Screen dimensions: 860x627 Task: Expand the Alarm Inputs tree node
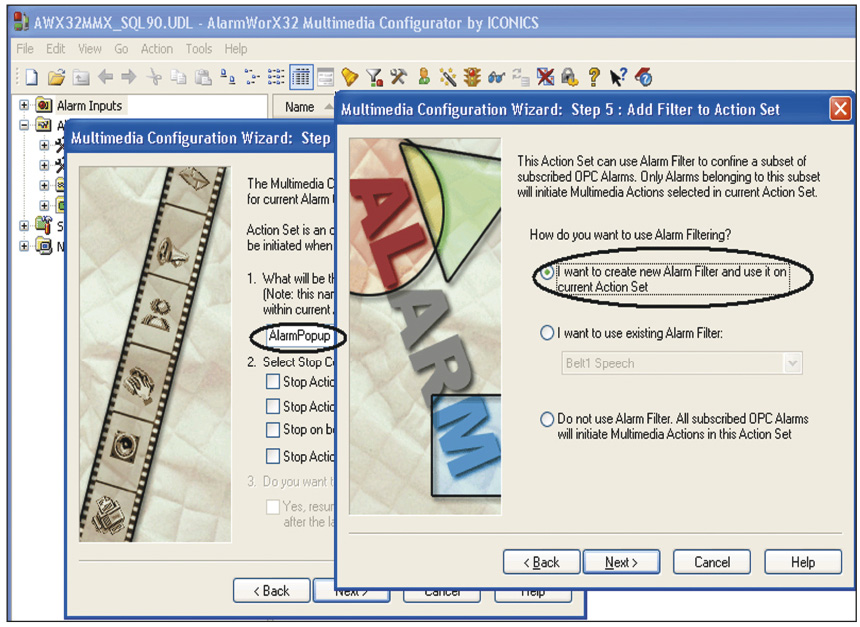[24, 104]
